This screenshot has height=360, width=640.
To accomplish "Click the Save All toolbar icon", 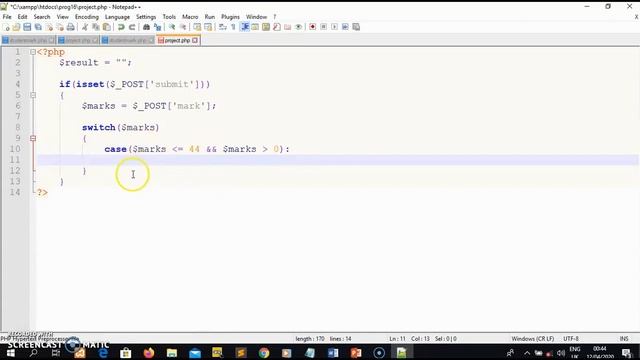I will (x=38, y=27).
